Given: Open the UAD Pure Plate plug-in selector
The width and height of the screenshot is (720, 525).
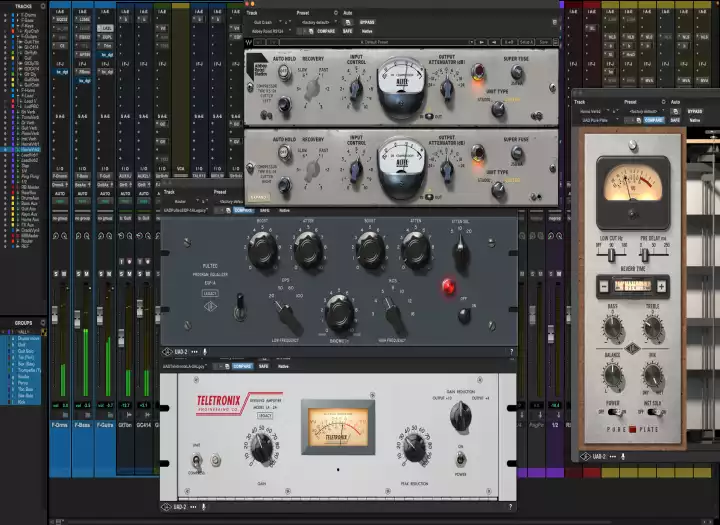Looking at the screenshot, I should click(x=598, y=120).
